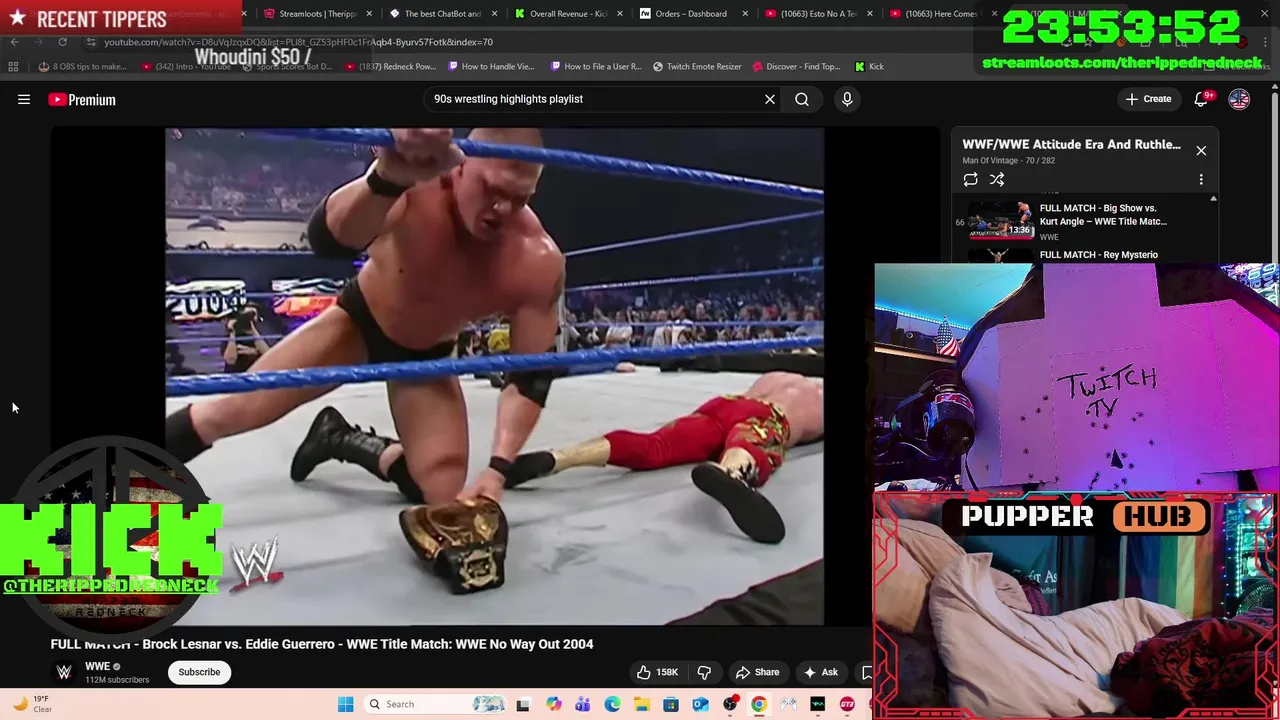Open How to Handle Vie... bookmark
This screenshot has width=1280, height=720.
pyautogui.click(x=491, y=66)
